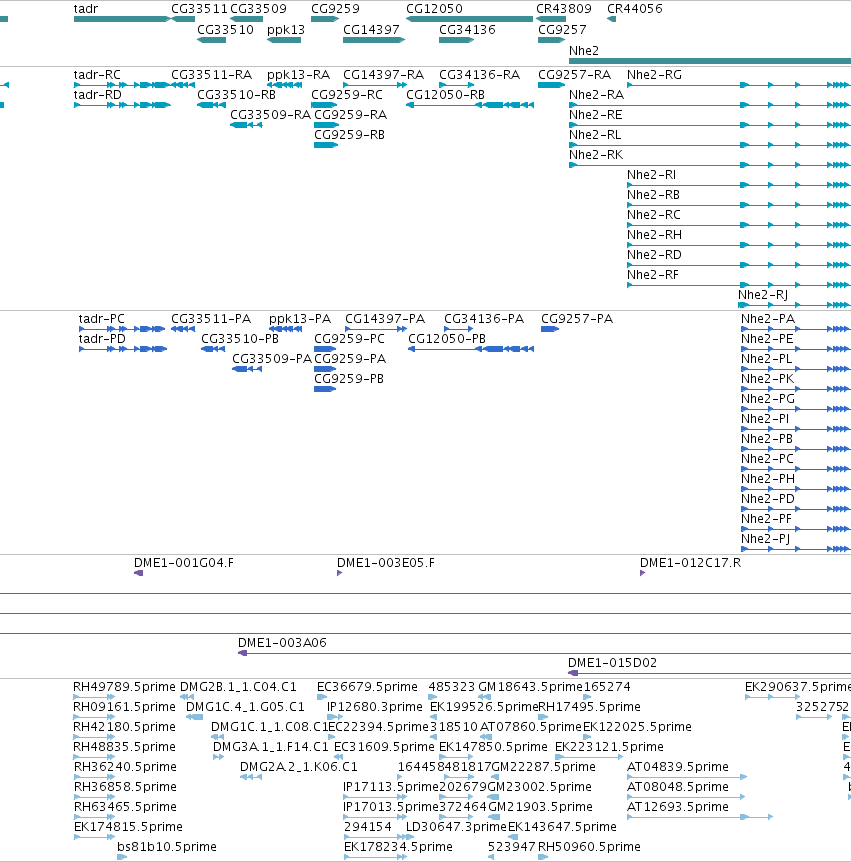Viewport: 851px width, 862px height.
Task: Select the Nhe2-RK transcript label
Action: [x=596, y=154]
